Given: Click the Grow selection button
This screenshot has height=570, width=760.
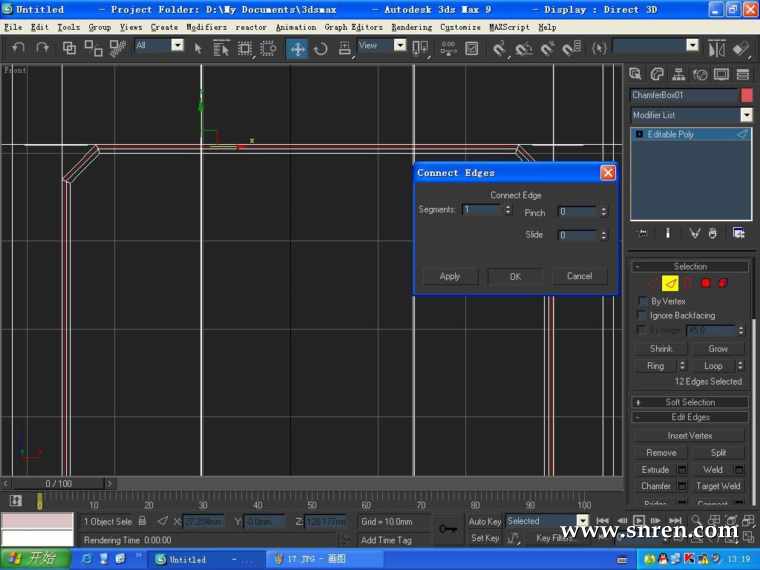Looking at the screenshot, I should point(718,349).
